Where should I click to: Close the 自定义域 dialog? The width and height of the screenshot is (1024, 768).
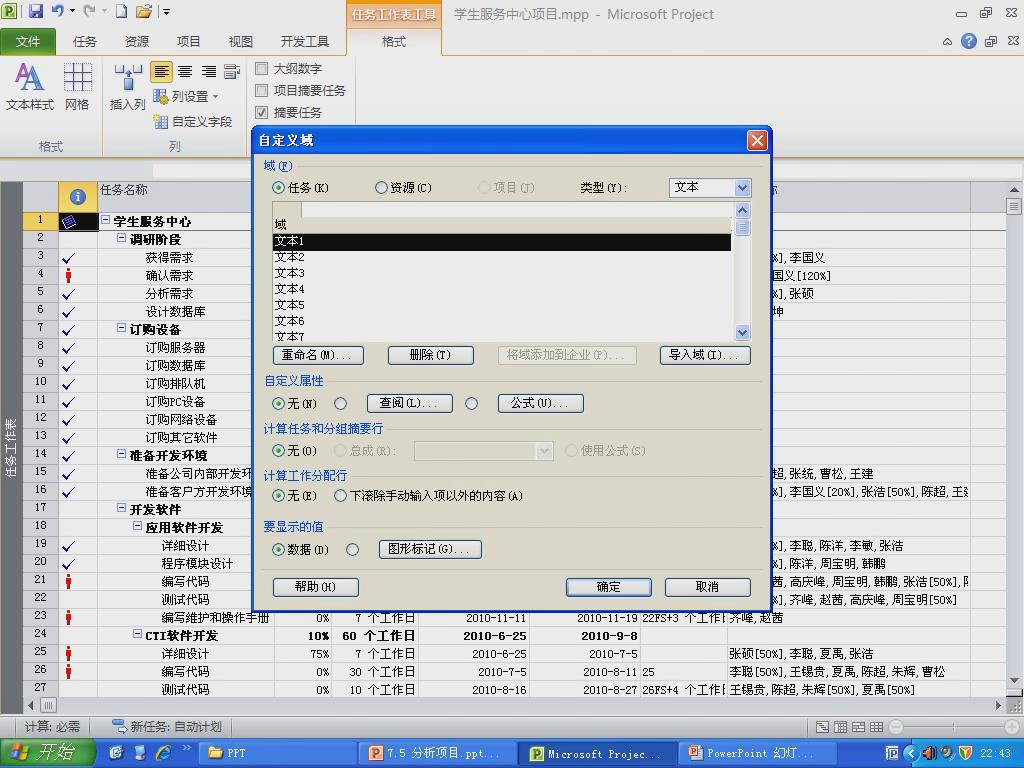coord(757,140)
